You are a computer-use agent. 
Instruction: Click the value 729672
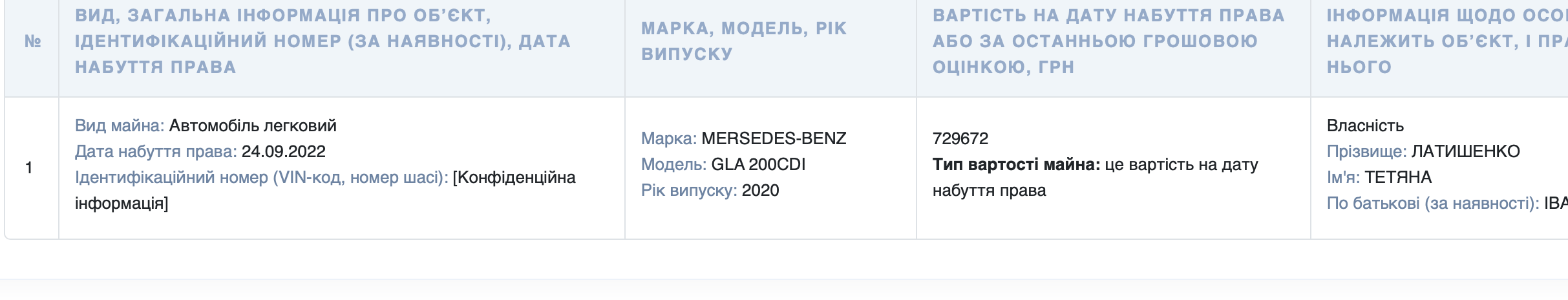pyautogui.click(x=960, y=138)
